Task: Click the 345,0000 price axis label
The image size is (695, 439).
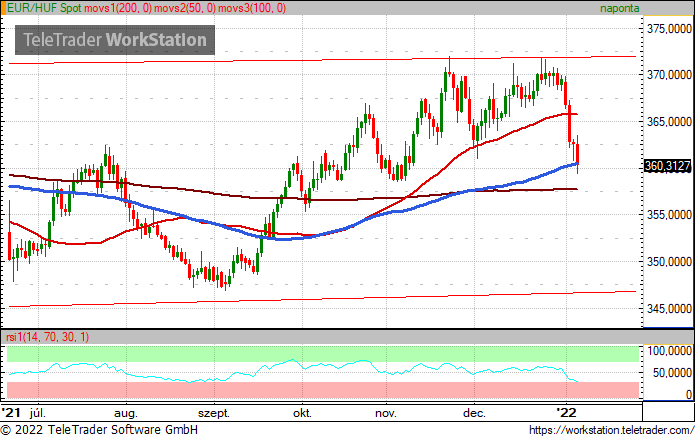Action: (669, 308)
